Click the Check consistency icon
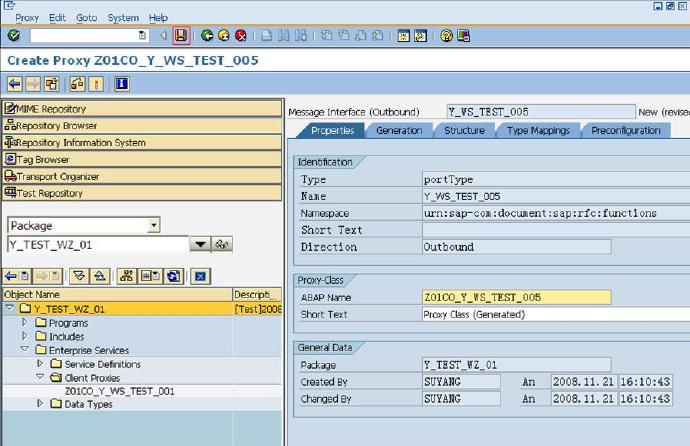The image size is (690, 446). click(77, 84)
